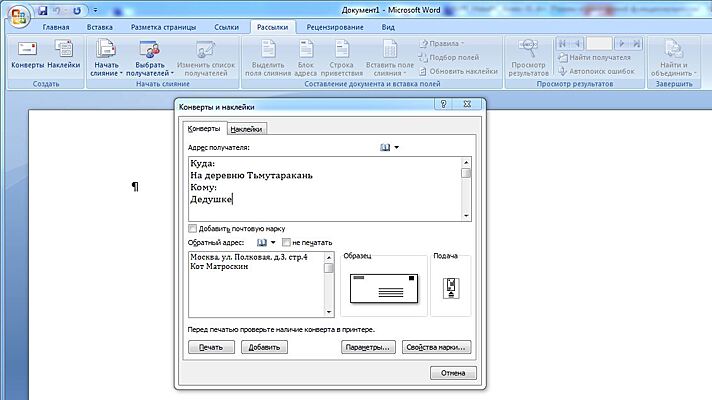Expand the Начать слияние dropdown
The width and height of the screenshot is (712, 400).
(107, 73)
